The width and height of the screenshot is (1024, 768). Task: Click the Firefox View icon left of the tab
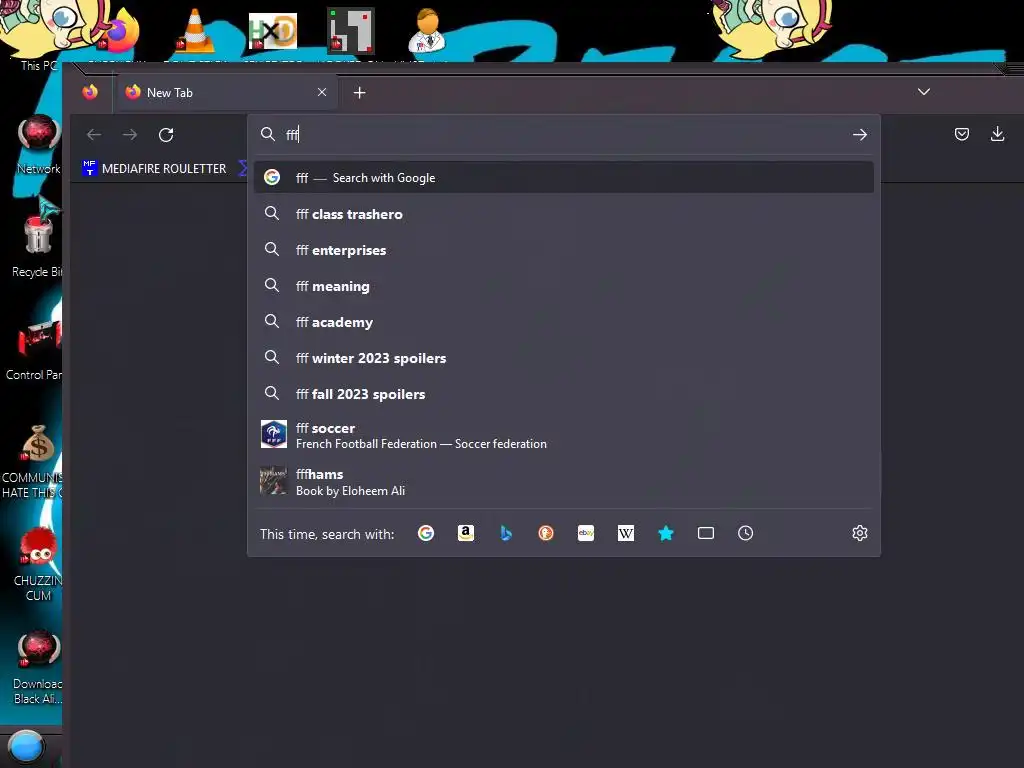[90, 92]
